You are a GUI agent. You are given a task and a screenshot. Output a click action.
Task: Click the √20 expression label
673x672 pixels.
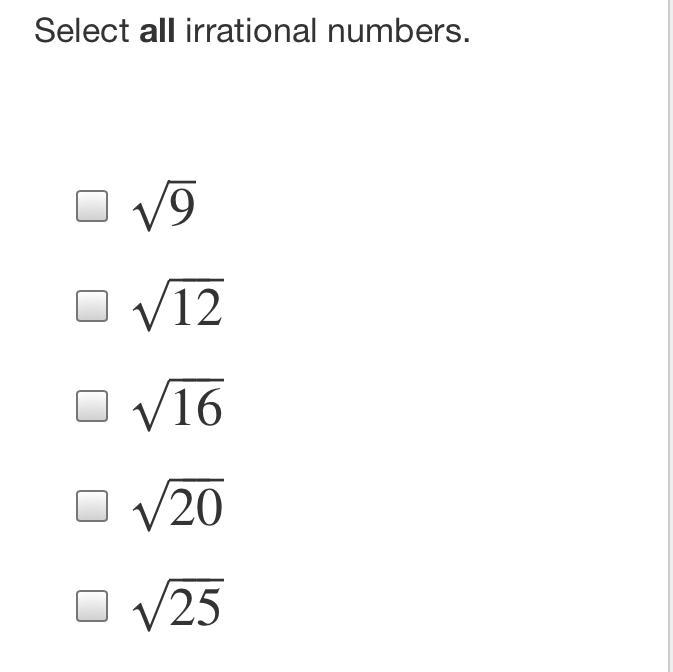(x=178, y=506)
